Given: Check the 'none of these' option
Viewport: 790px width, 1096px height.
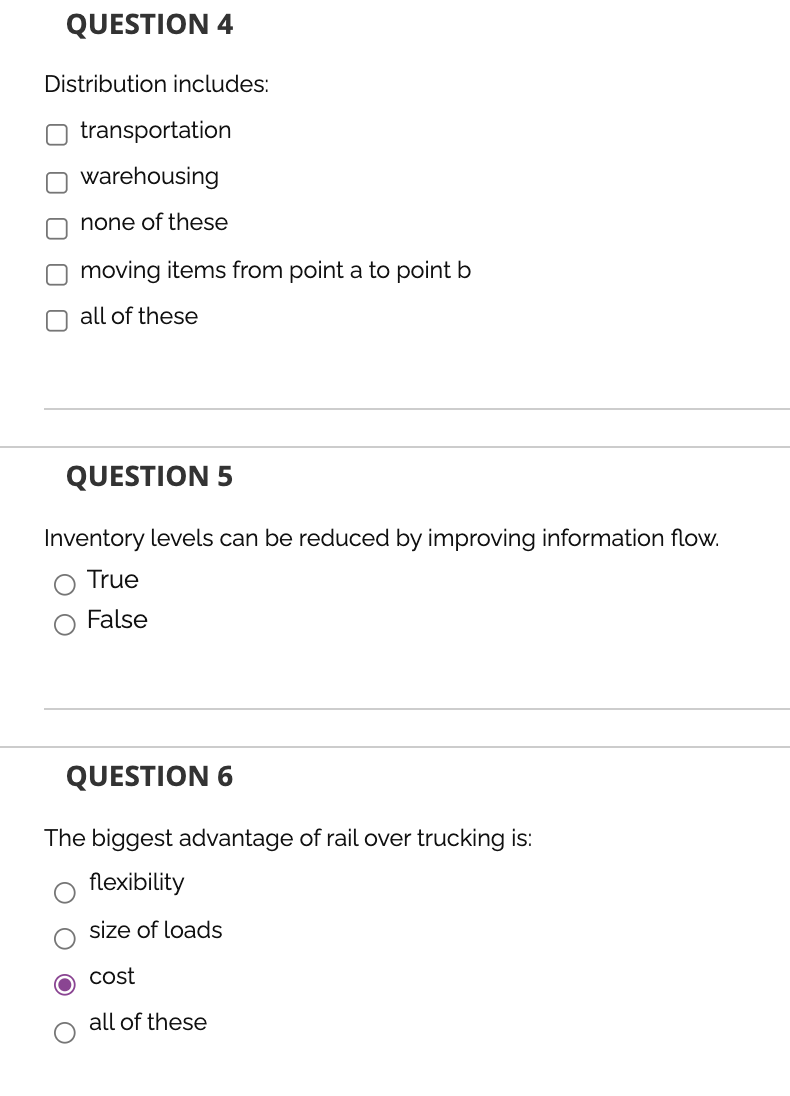Looking at the screenshot, I should [x=56, y=227].
